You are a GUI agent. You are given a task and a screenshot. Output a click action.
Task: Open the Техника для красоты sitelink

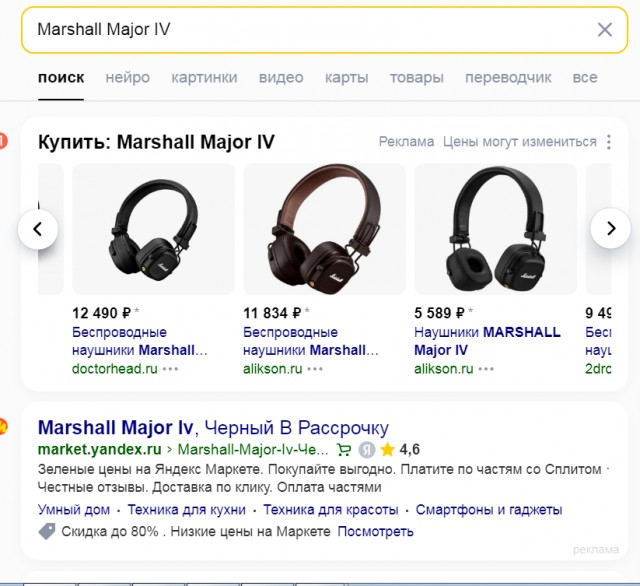pos(331,510)
